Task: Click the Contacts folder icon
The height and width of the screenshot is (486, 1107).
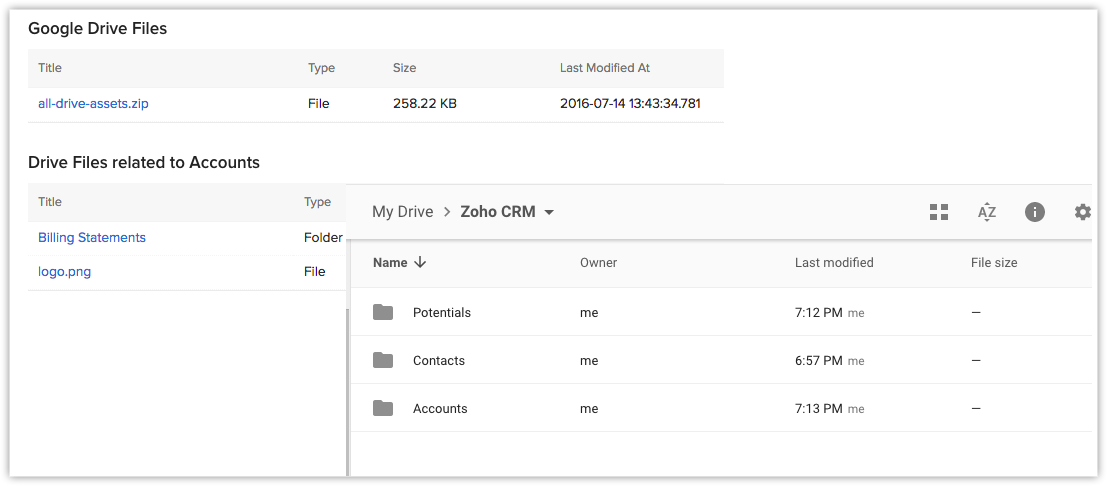Action: [383, 360]
